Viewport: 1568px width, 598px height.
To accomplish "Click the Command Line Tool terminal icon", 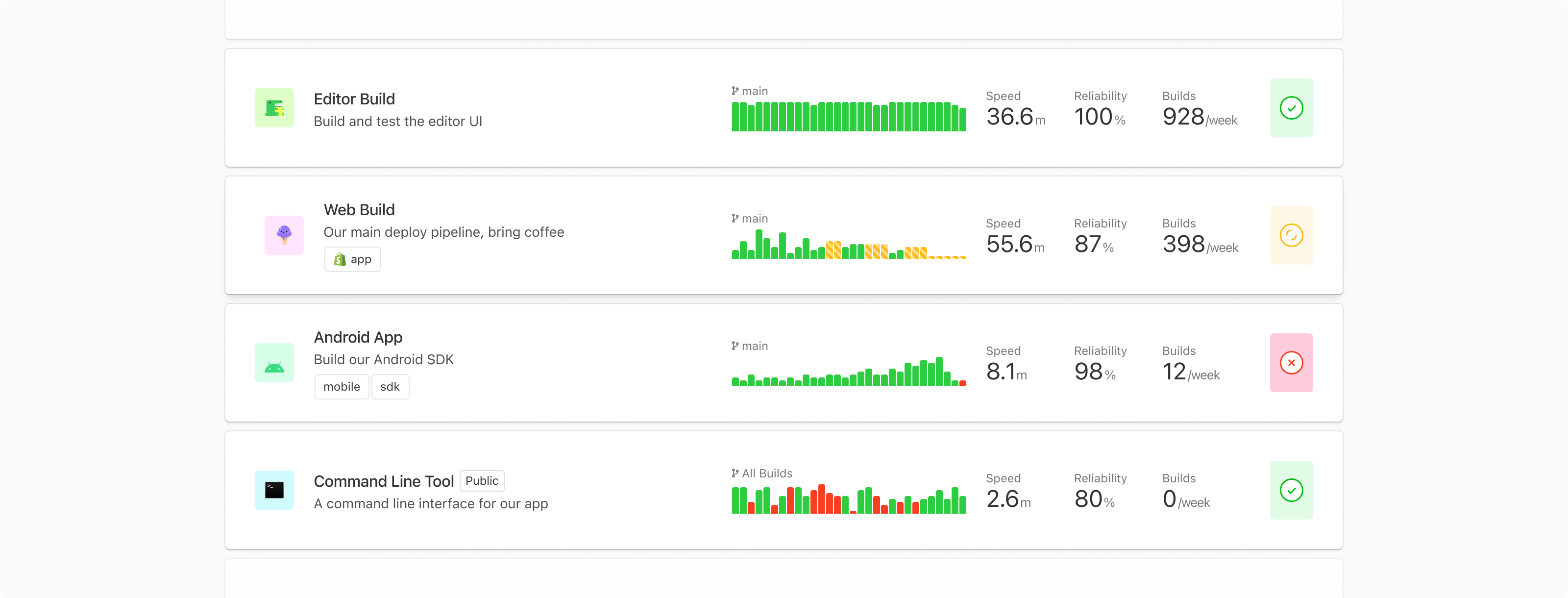I will point(274,490).
